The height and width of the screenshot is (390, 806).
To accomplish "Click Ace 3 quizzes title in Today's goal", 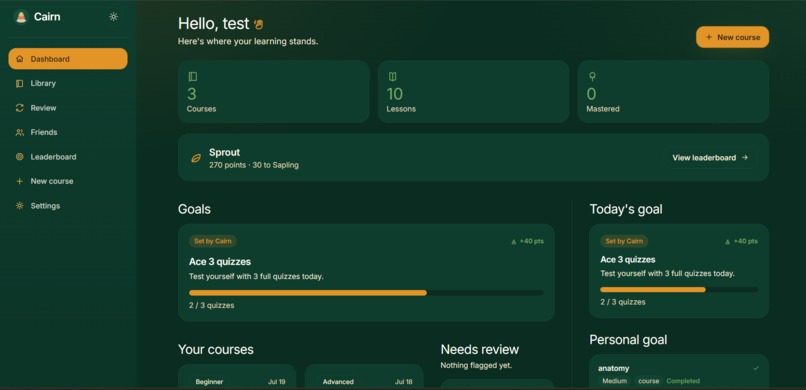I will 628,259.
